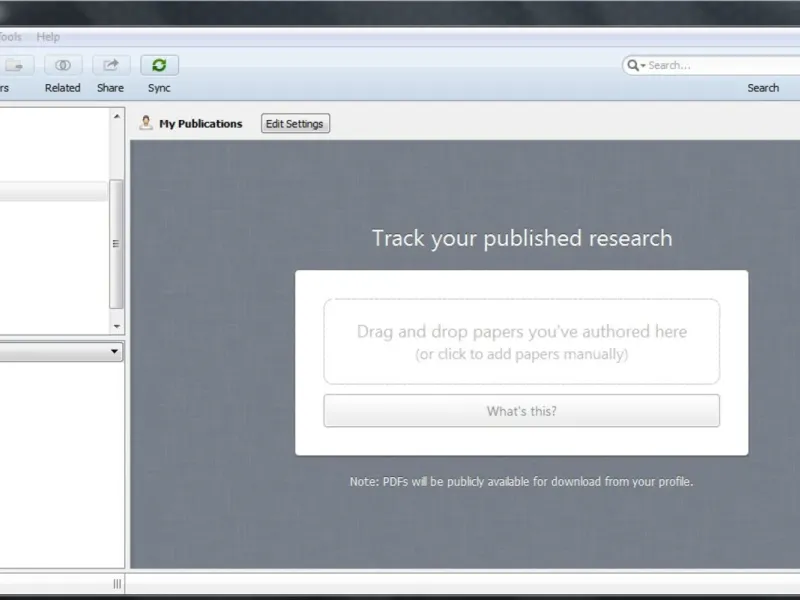Click the folder icon in toolbar

(x=14, y=65)
